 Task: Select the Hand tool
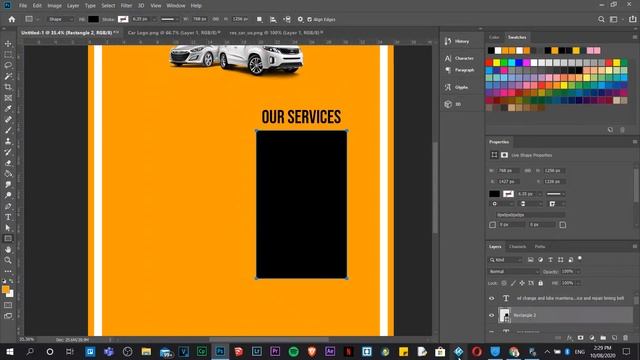coord(8,249)
